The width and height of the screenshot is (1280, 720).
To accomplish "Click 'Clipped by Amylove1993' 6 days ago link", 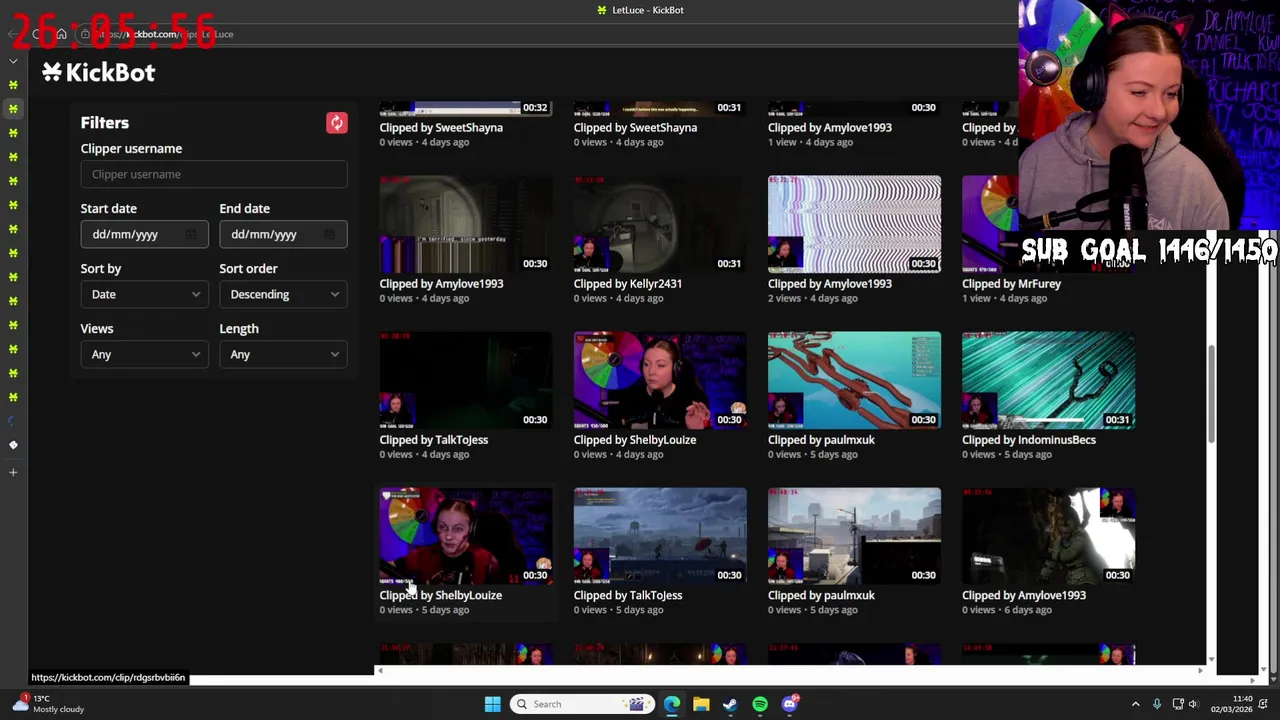I will (1024, 596).
